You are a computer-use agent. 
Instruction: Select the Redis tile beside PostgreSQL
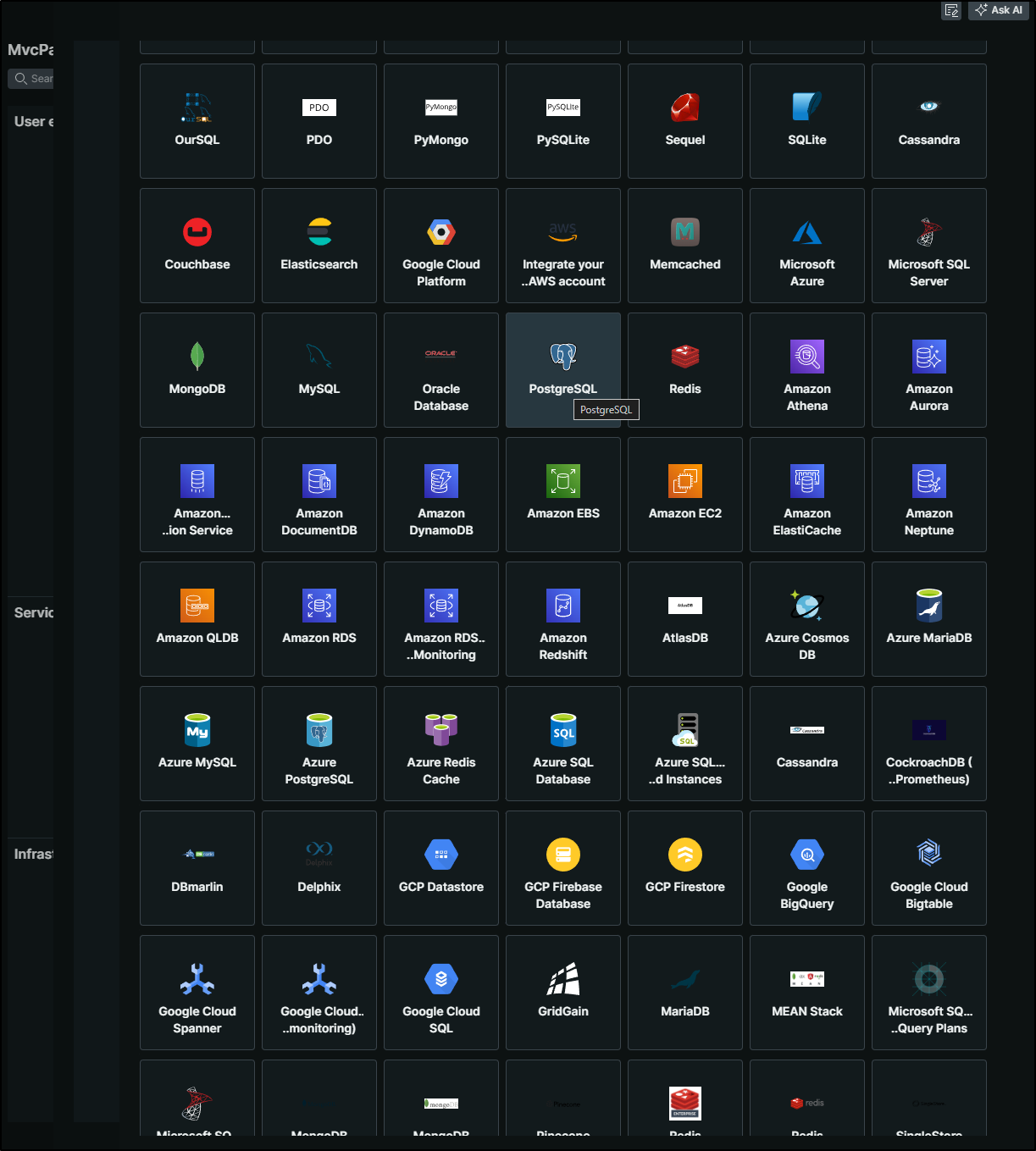[x=685, y=370]
